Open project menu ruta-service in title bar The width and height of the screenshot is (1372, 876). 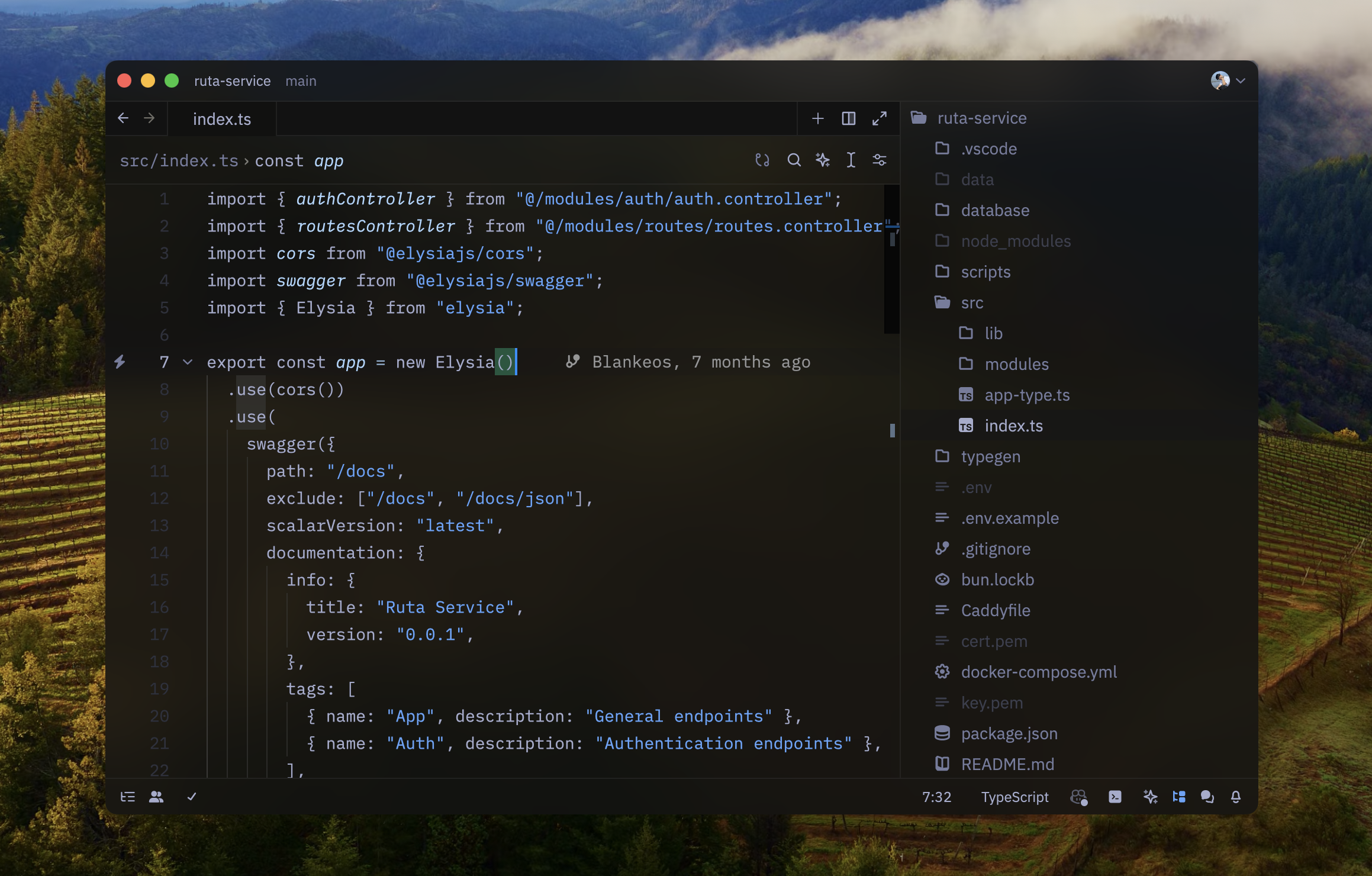[x=233, y=80]
